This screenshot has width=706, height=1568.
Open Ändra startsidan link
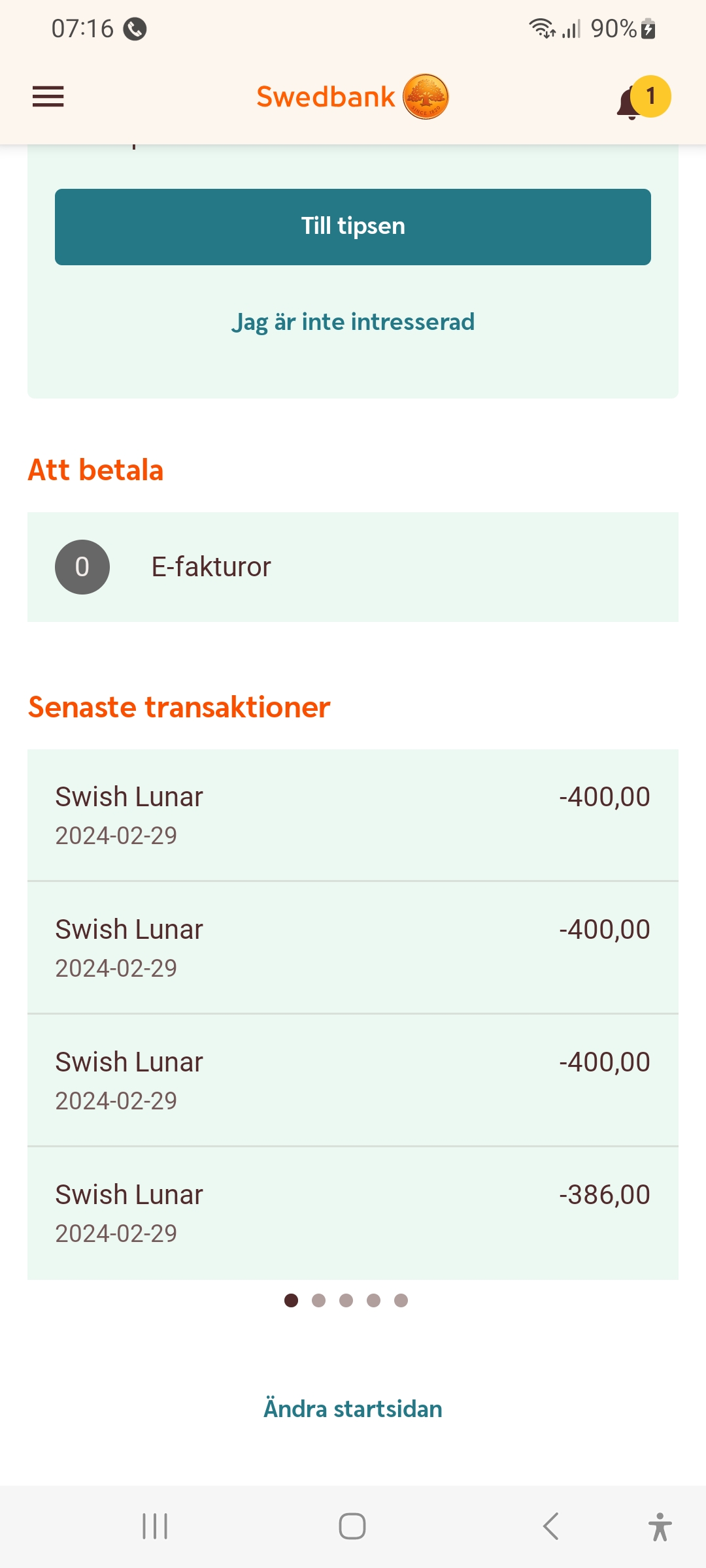(353, 1409)
